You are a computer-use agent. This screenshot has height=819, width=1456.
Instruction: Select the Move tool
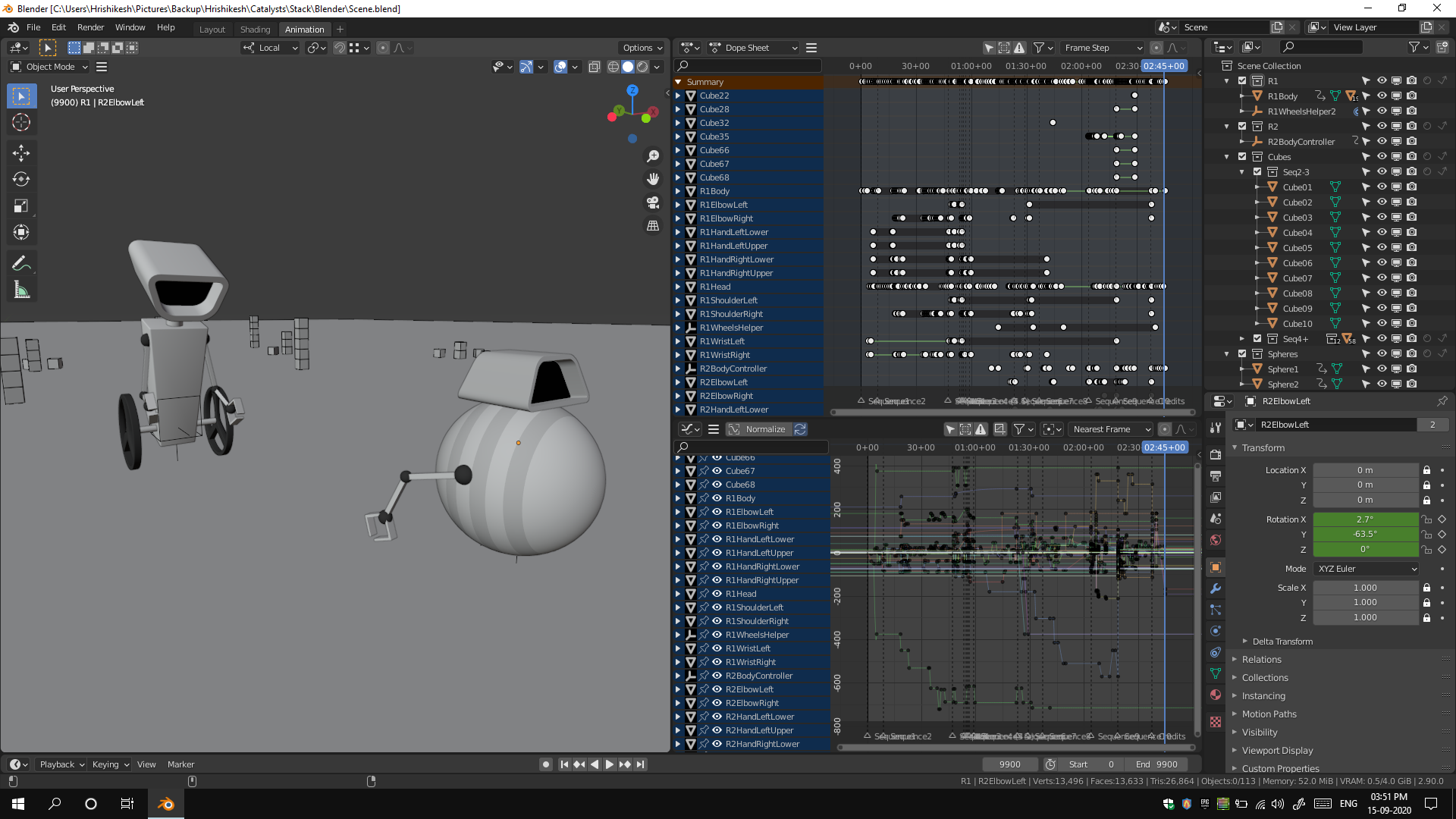point(21,153)
